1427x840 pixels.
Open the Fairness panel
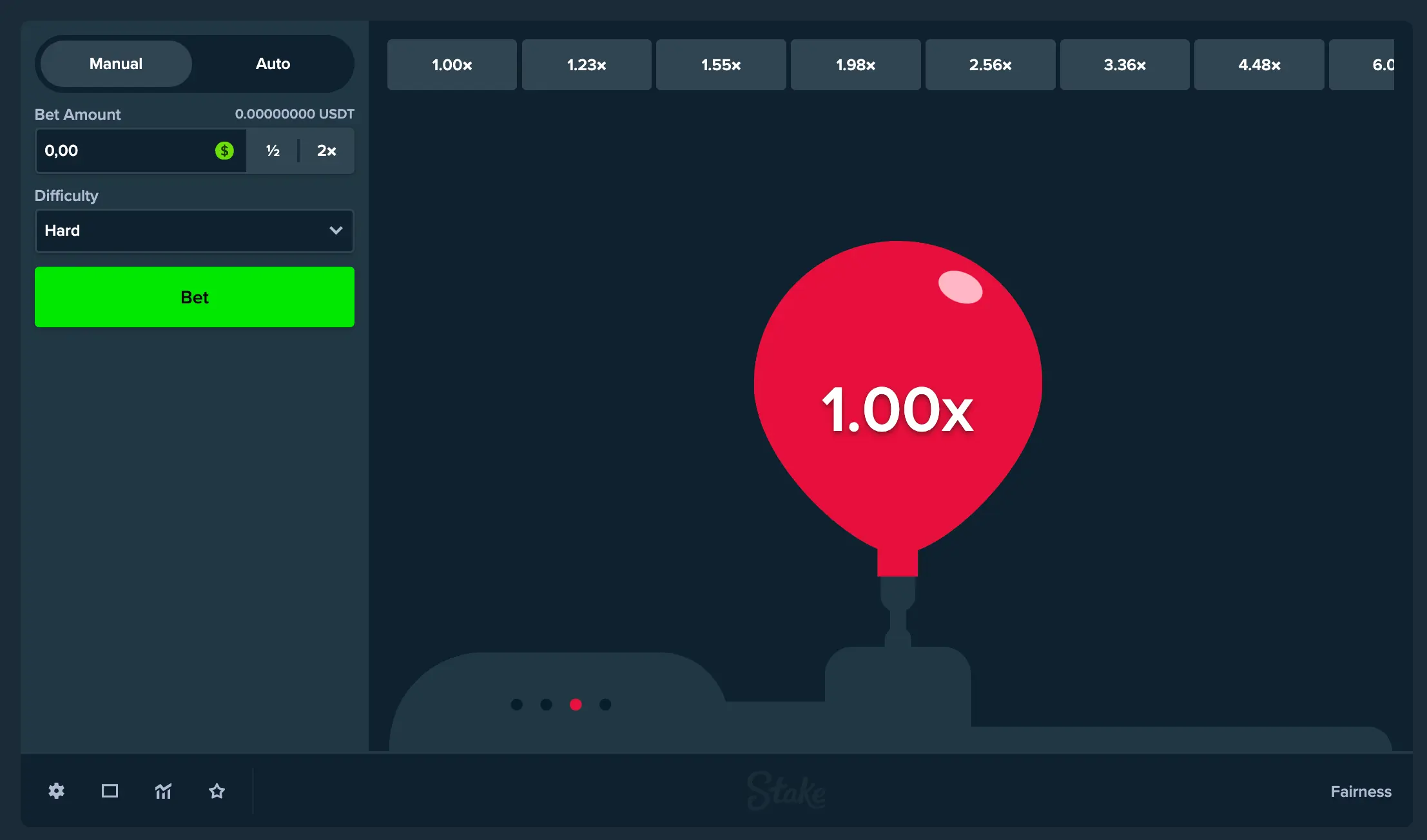tap(1361, 791)
